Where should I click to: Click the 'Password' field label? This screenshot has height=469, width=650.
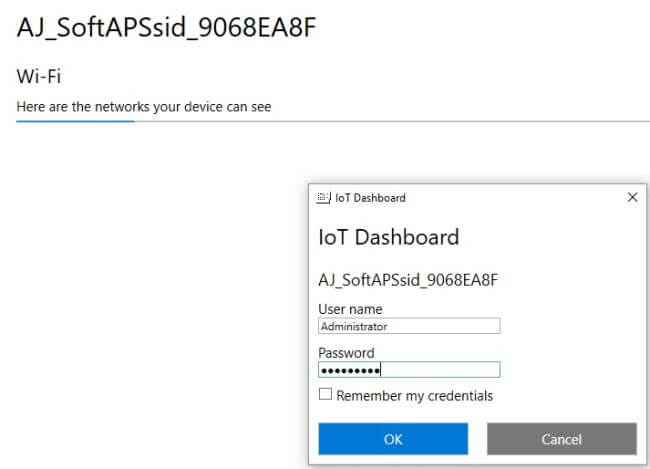tap(346, 353)
